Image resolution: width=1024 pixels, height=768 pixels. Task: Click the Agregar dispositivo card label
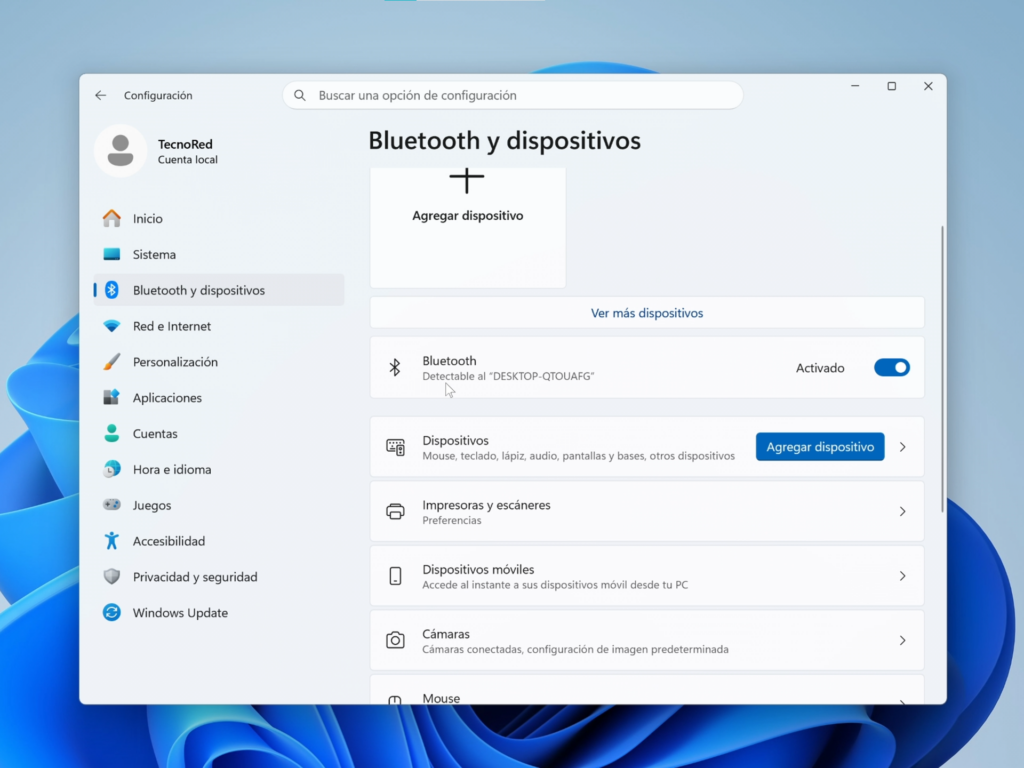[468, 216]
